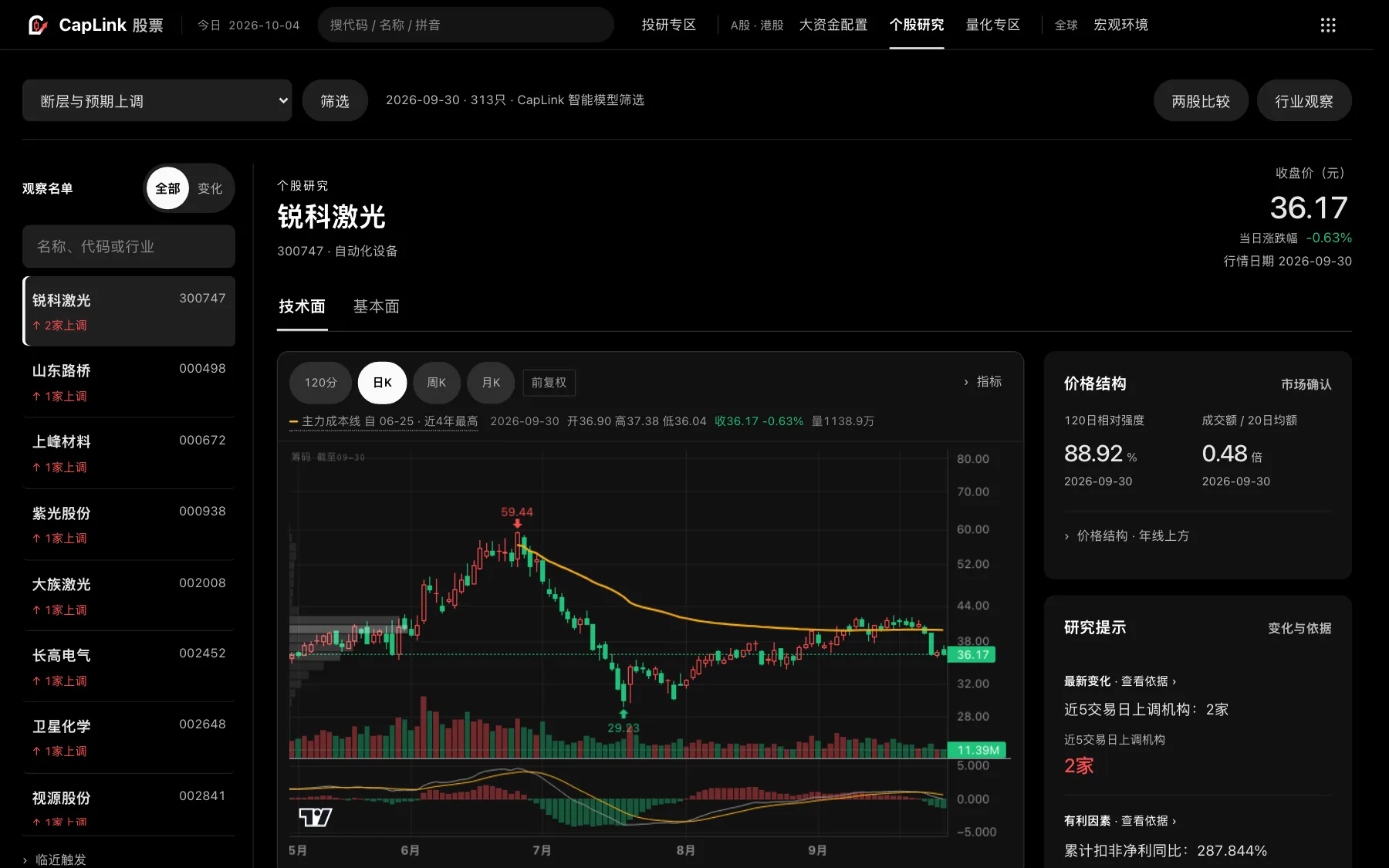
Task: Focus the 名称、代码或行业 watchlist filter
Action: point(129,246)
